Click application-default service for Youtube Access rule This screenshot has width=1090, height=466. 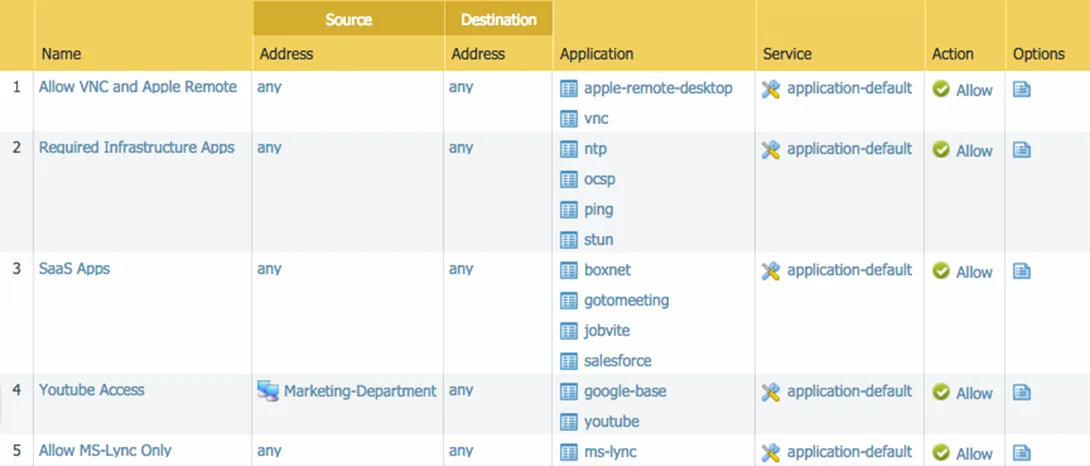click(849, 391)
